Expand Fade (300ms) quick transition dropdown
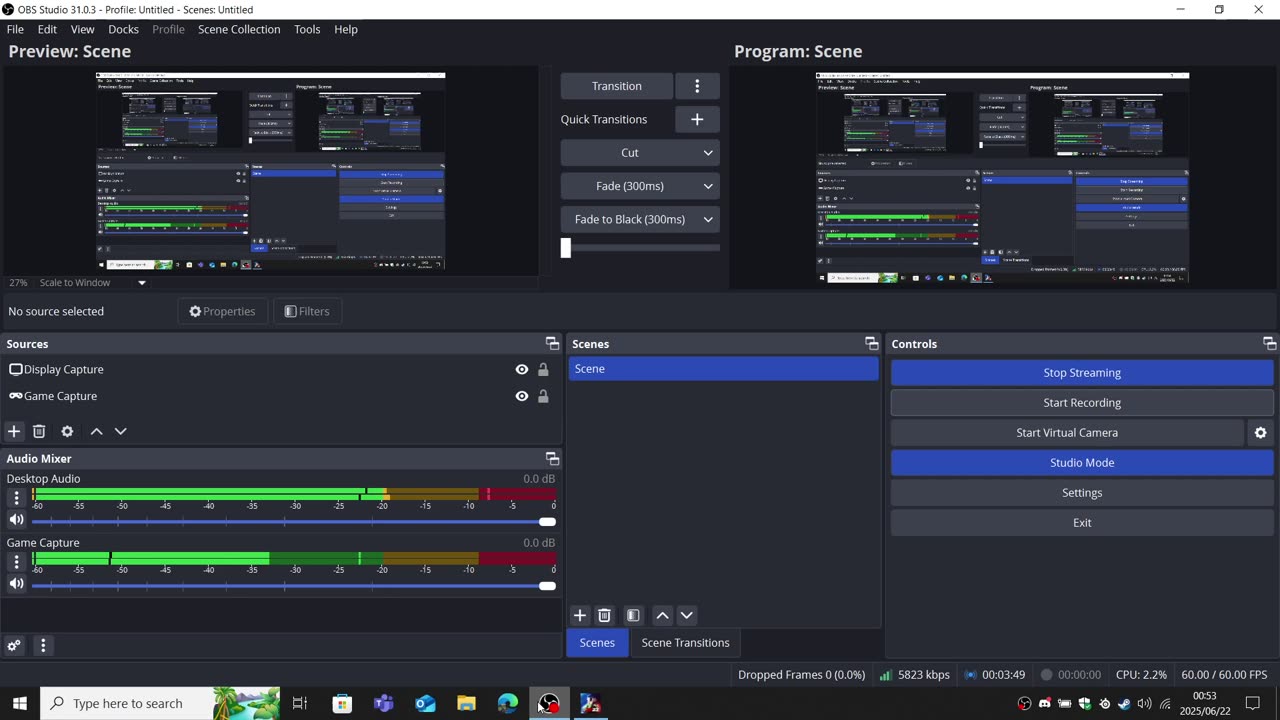This screenshot has width=1280, height=720. point(640,186)
